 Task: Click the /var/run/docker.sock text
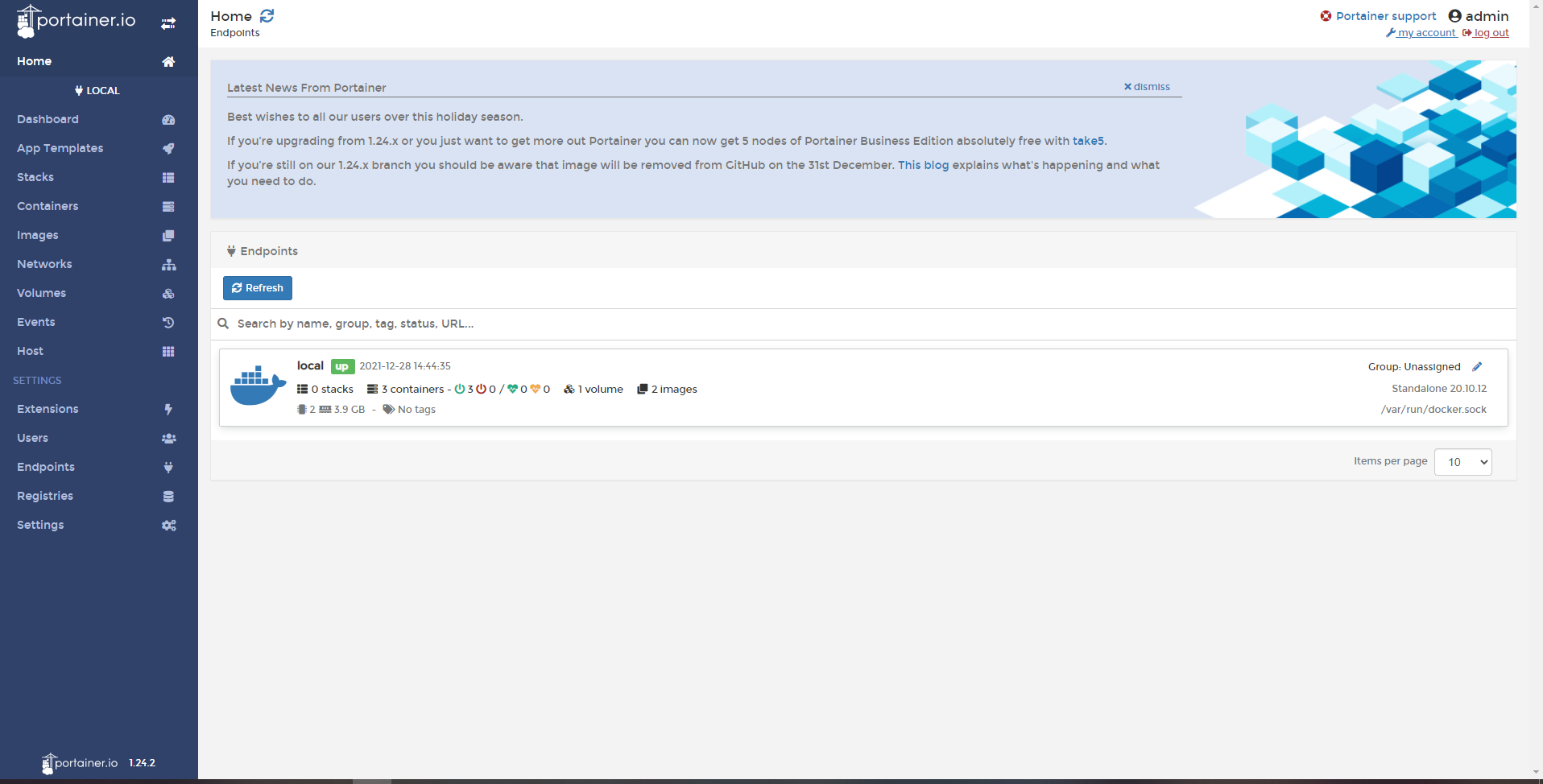click(1433, 410)
